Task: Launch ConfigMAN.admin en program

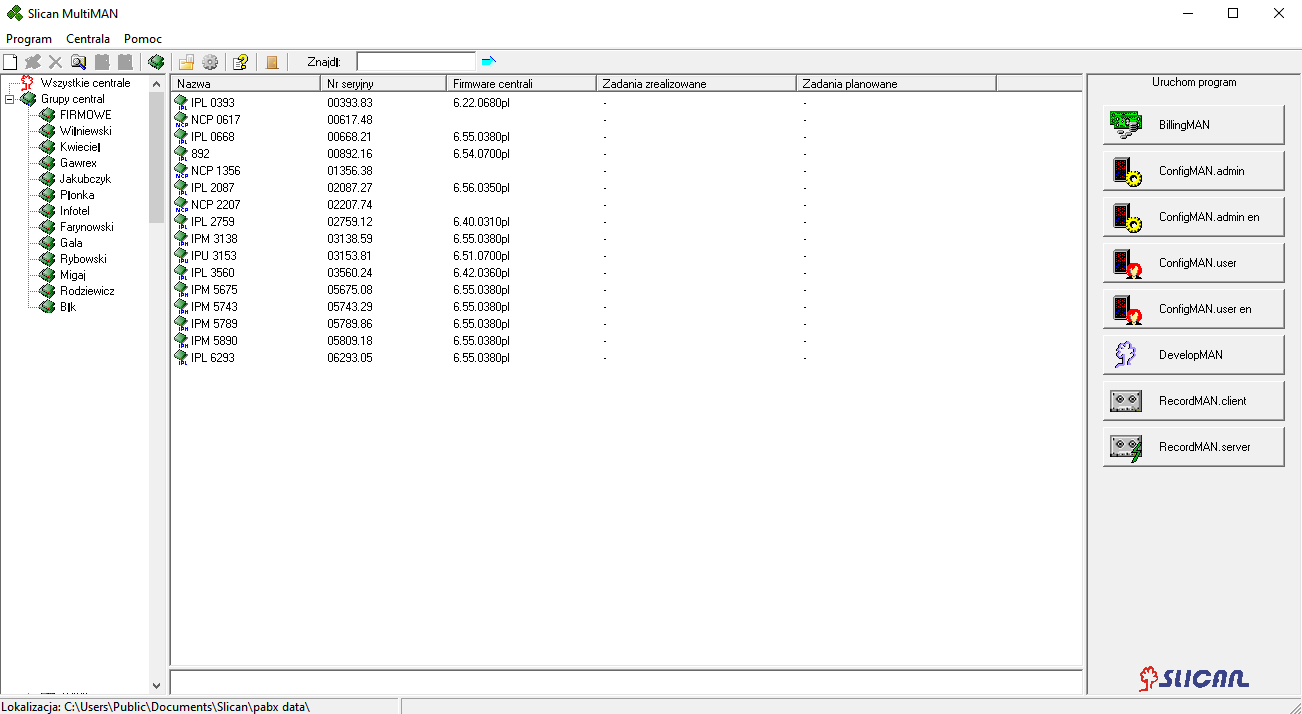Action: 1194,217
